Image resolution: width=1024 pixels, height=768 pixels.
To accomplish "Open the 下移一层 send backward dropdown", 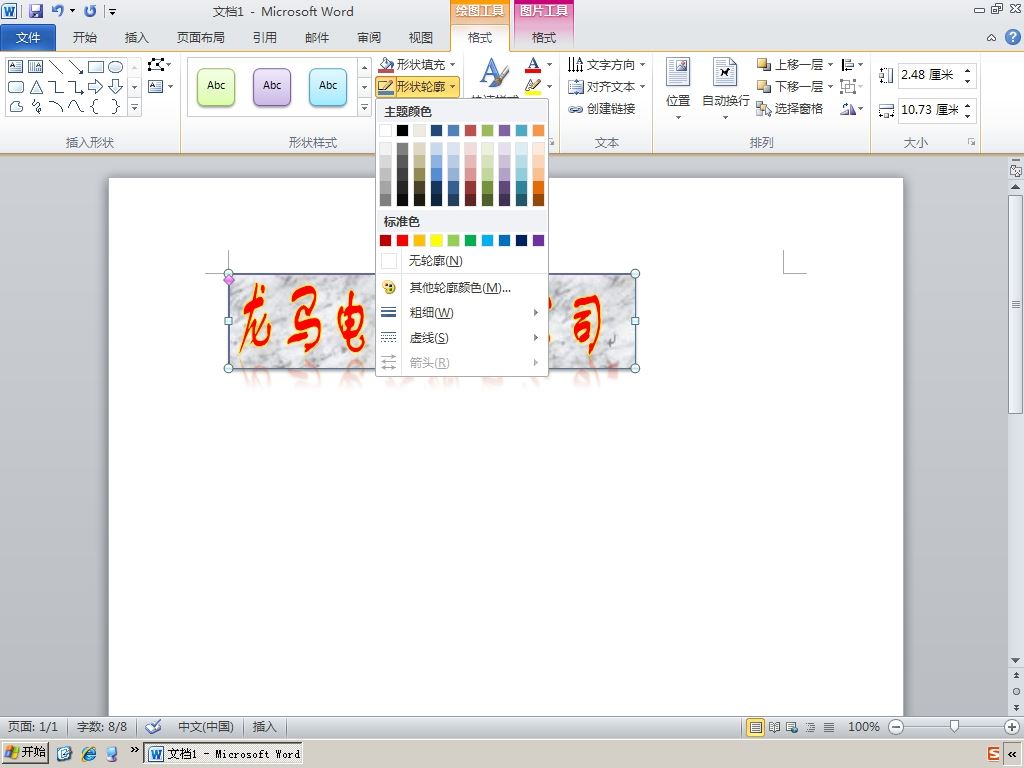I will point(831,86).
